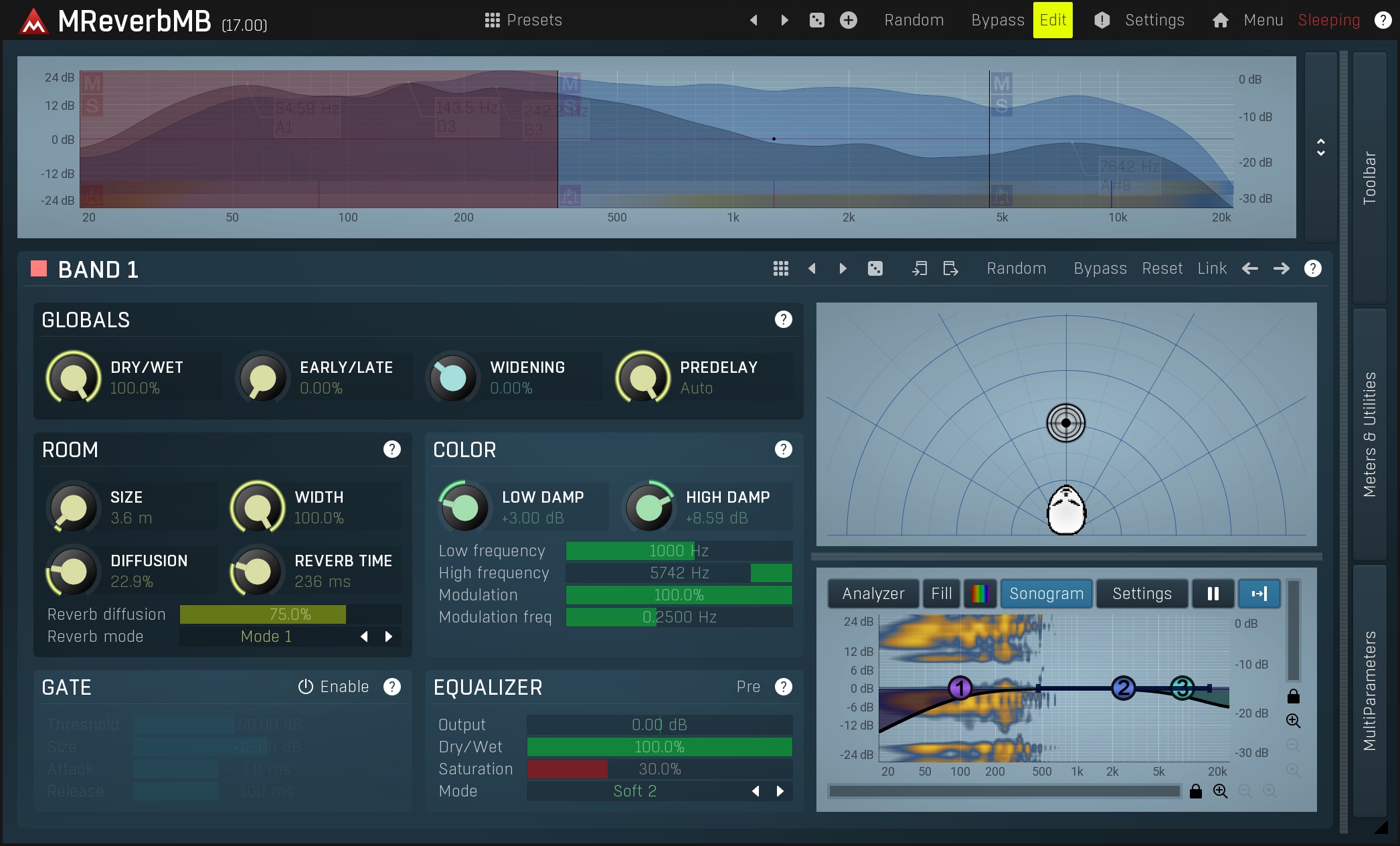1400x846 pixels.
Task: Open the Band 1 presets grid icon
Action: point(780,268)
